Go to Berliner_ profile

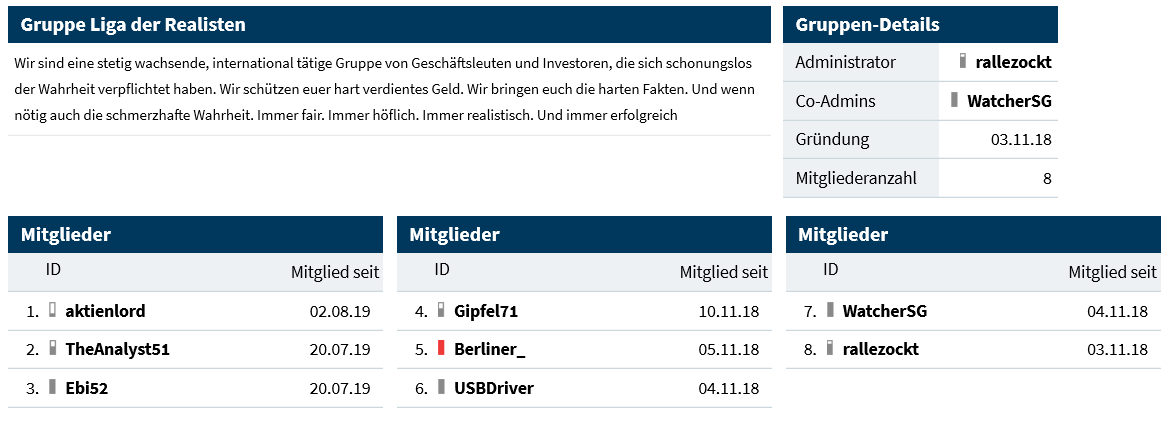[490, 349]
